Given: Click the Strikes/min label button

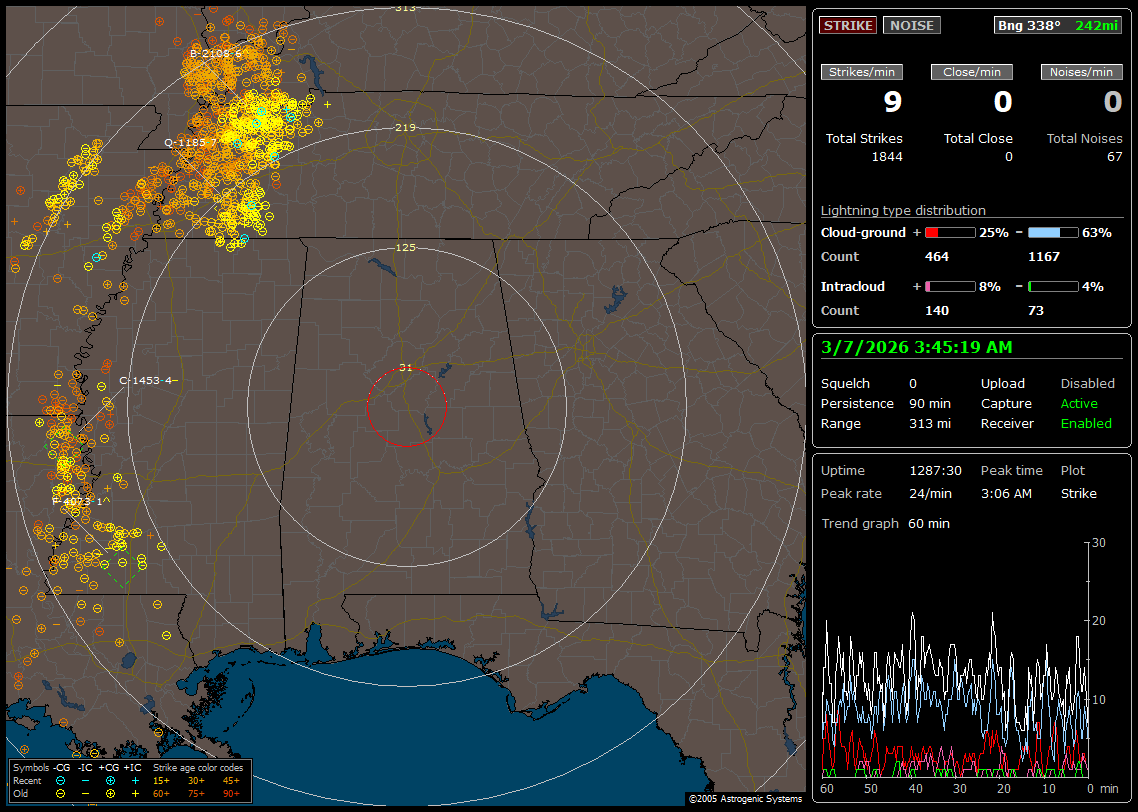Looking at the screenshot, I should 862,72.
